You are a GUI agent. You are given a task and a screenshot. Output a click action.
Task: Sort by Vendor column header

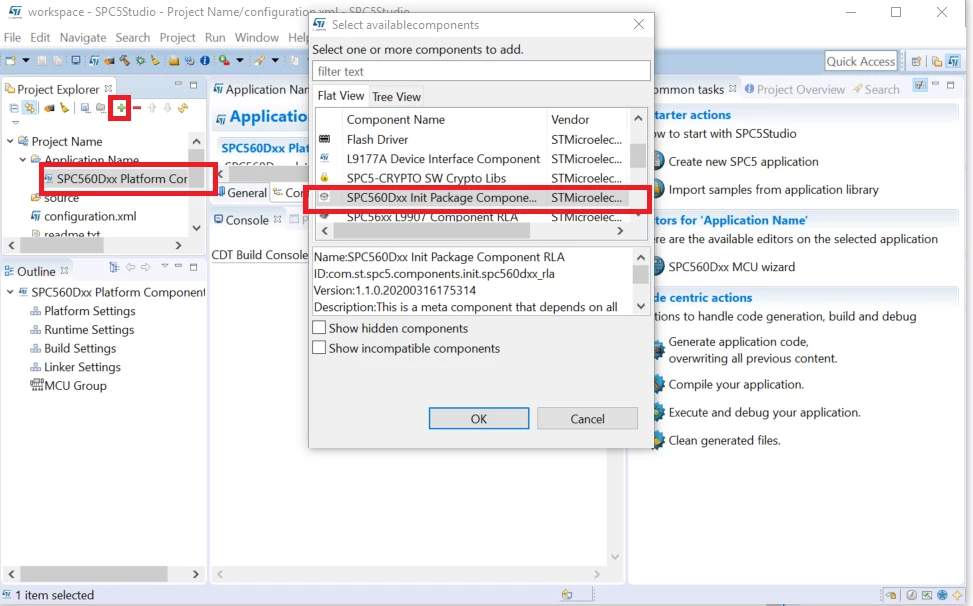(x=588, y=119)
